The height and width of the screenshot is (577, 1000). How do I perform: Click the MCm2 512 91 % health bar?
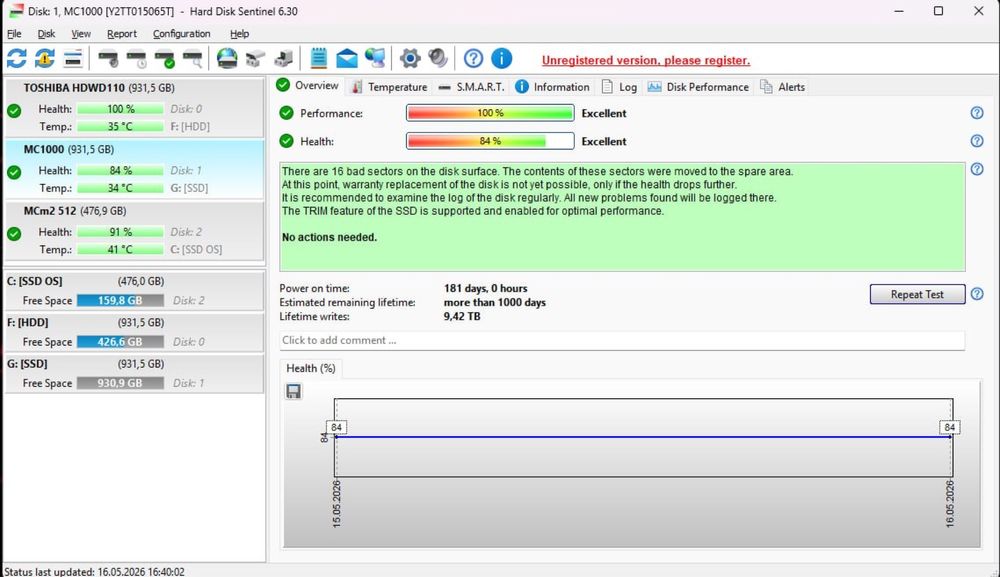120,232
